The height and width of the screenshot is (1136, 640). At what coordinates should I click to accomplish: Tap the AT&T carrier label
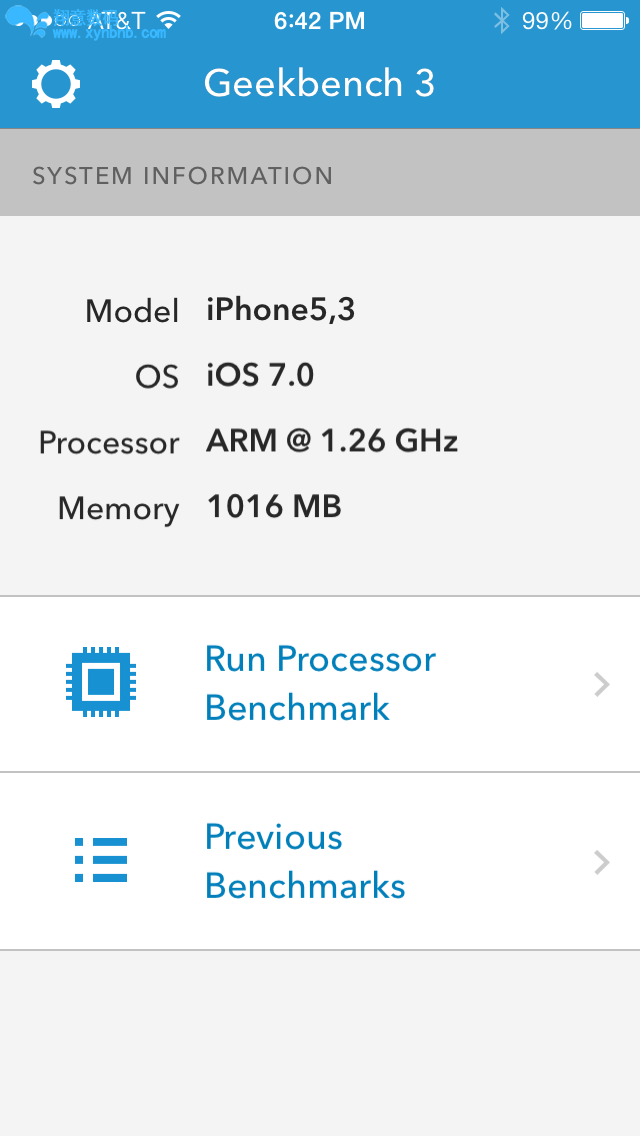(x=116, y=20)
